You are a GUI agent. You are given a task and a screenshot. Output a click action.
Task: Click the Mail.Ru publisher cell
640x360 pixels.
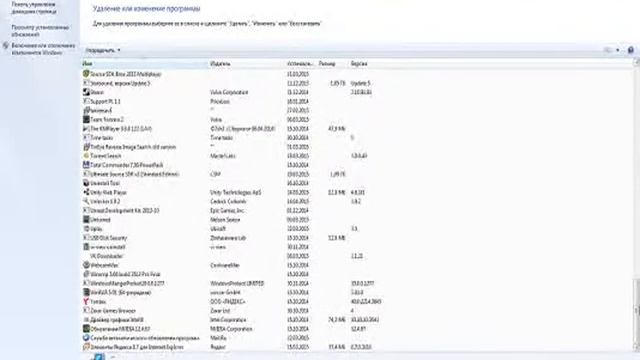coord(218,338)
